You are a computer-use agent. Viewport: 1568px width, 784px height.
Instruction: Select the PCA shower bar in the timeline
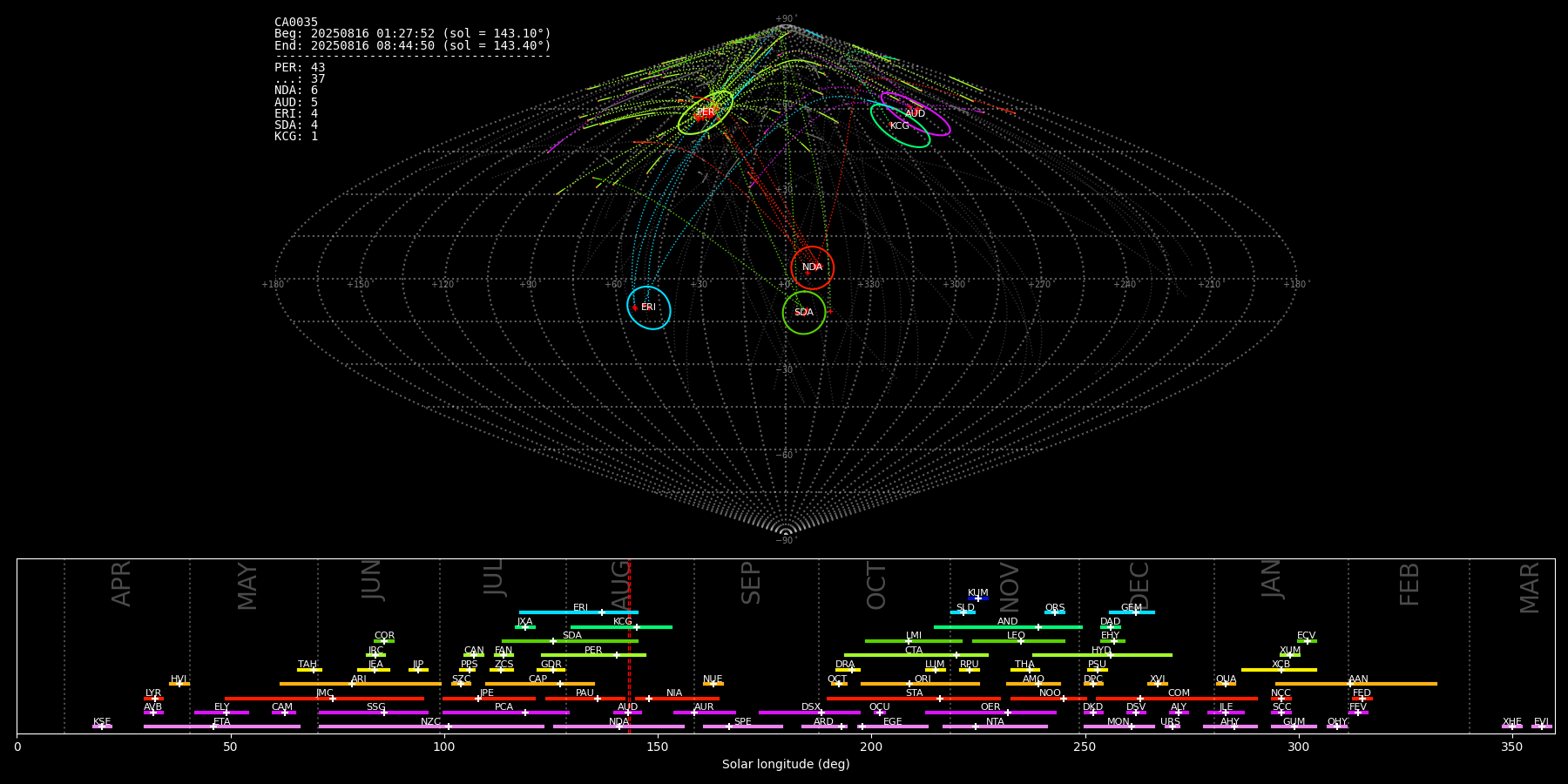[505, 713]
